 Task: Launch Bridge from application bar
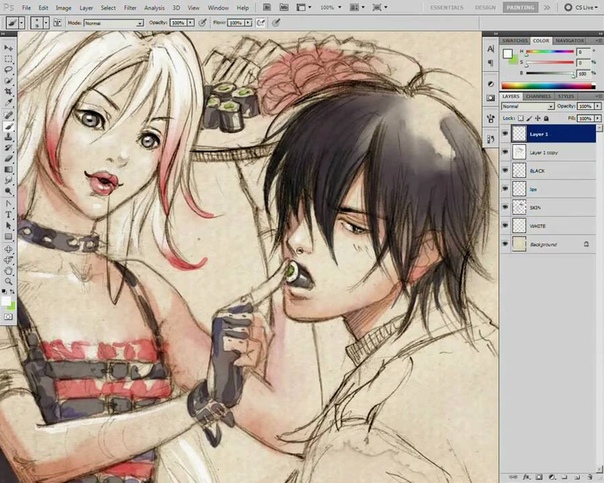pos(267,7)
